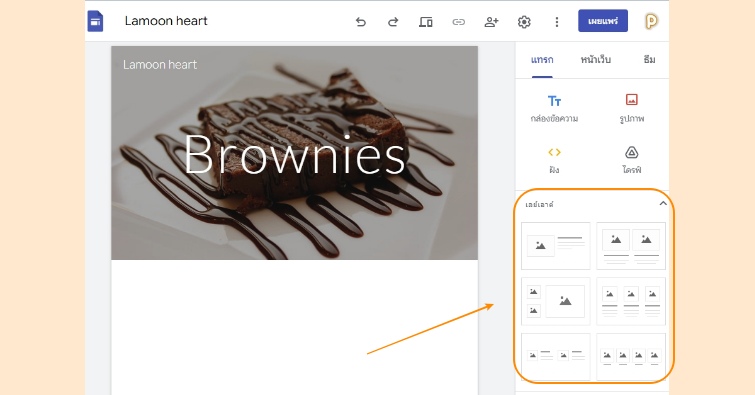The width and height of the screenshot is (755, 395).
Task: Click the Google Sites logo icon
Action: pos(95,21)
